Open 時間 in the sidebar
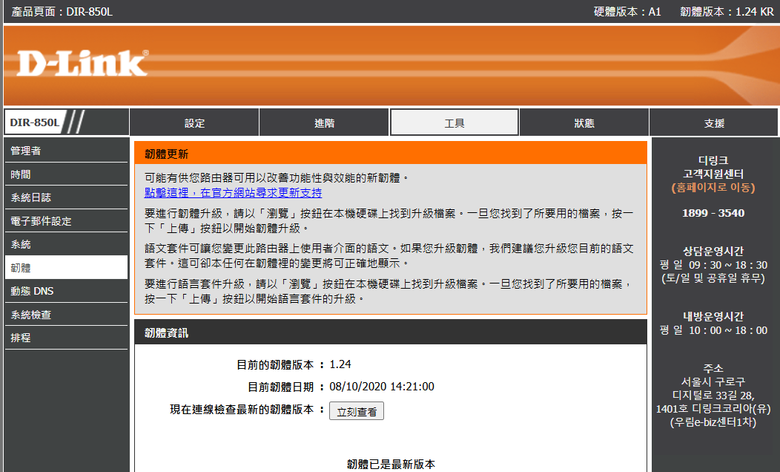 [66, 174]
